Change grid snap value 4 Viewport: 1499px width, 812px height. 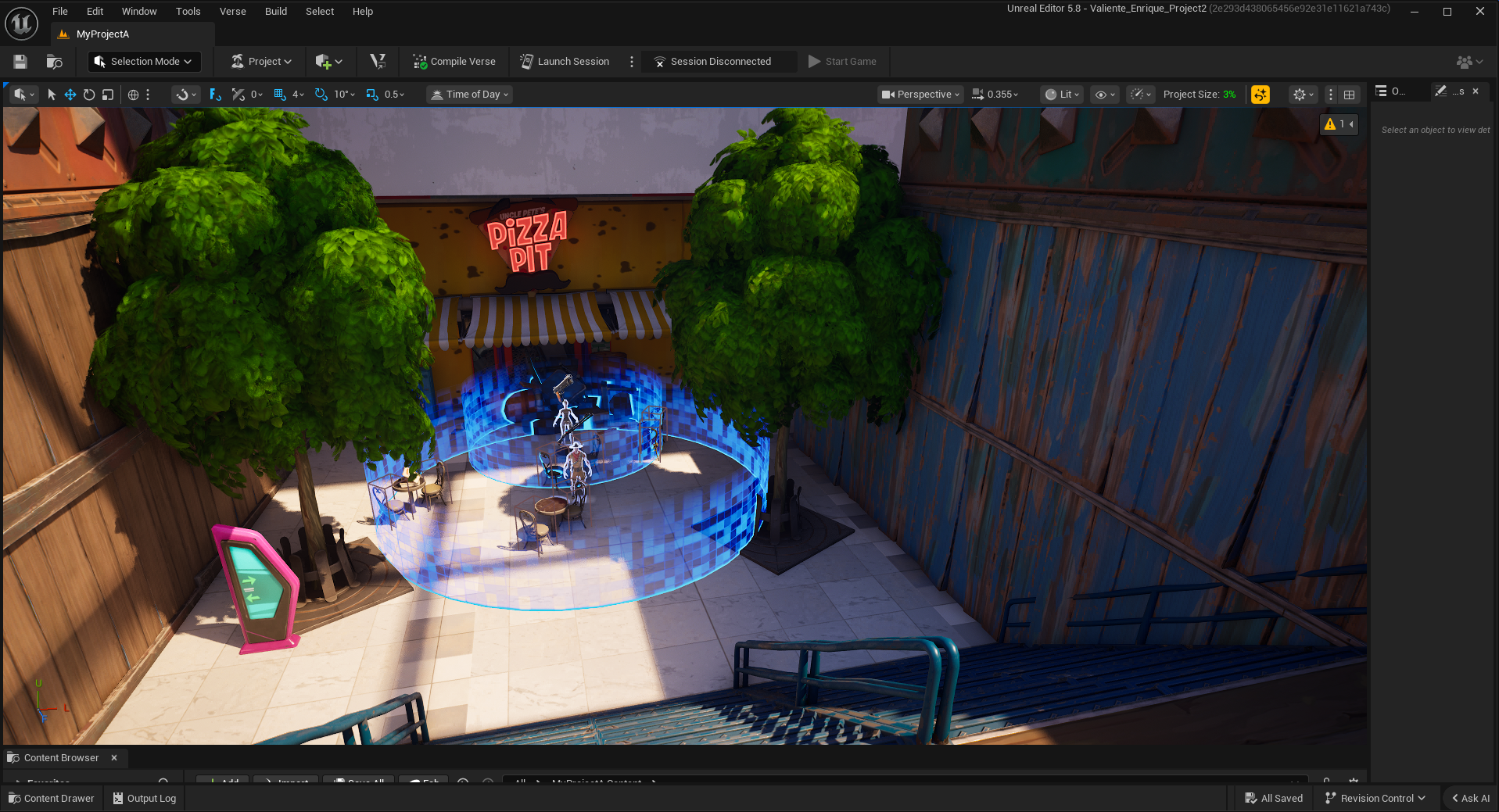(x=298, y=95)
